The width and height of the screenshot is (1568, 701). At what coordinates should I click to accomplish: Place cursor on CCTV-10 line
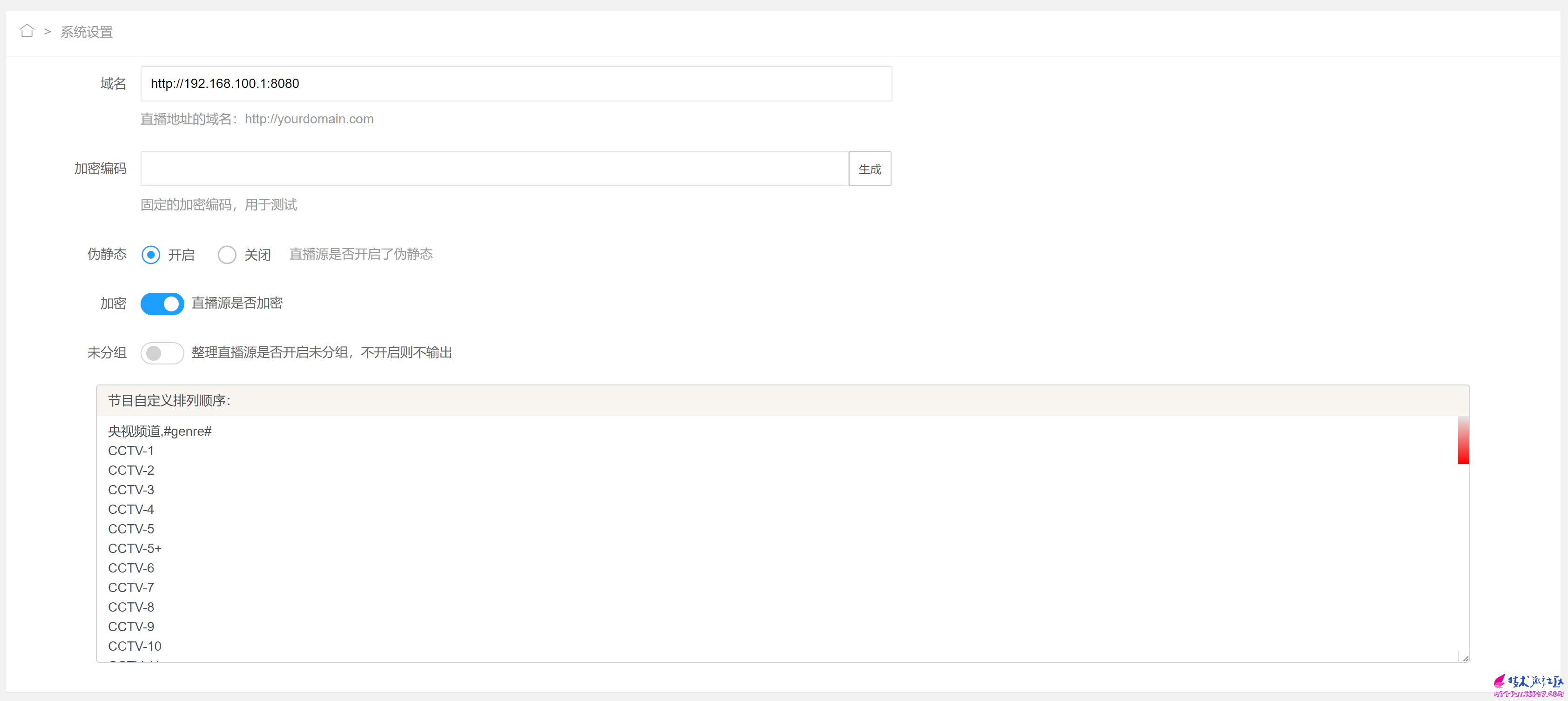pyautogui.click(x=135, y=646)
